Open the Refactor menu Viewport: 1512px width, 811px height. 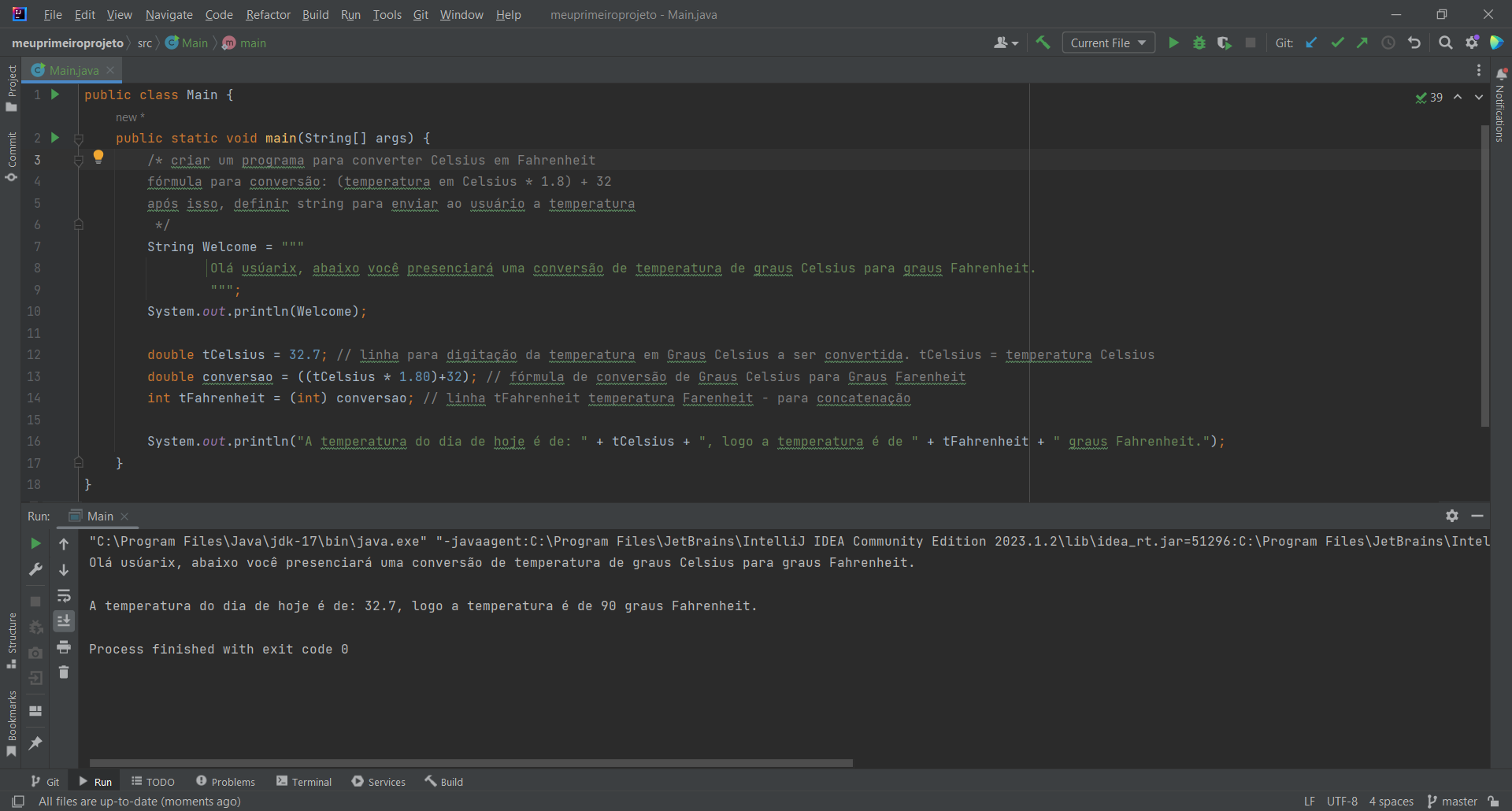coord(268,14)
